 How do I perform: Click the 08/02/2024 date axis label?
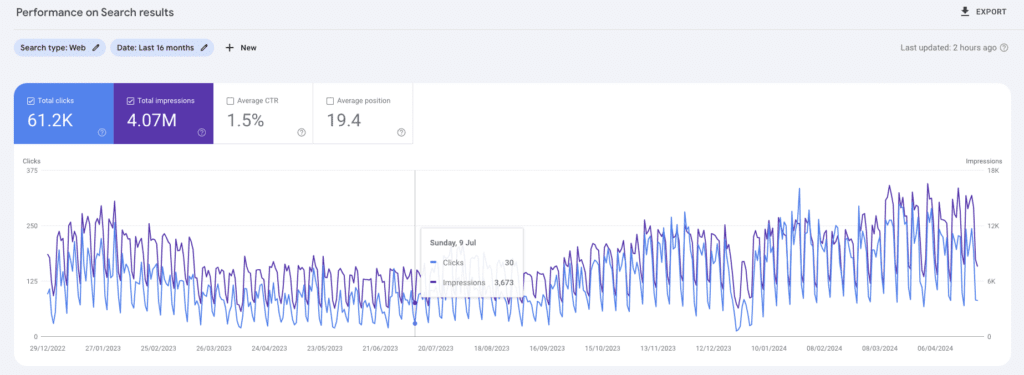coord(824,349)
